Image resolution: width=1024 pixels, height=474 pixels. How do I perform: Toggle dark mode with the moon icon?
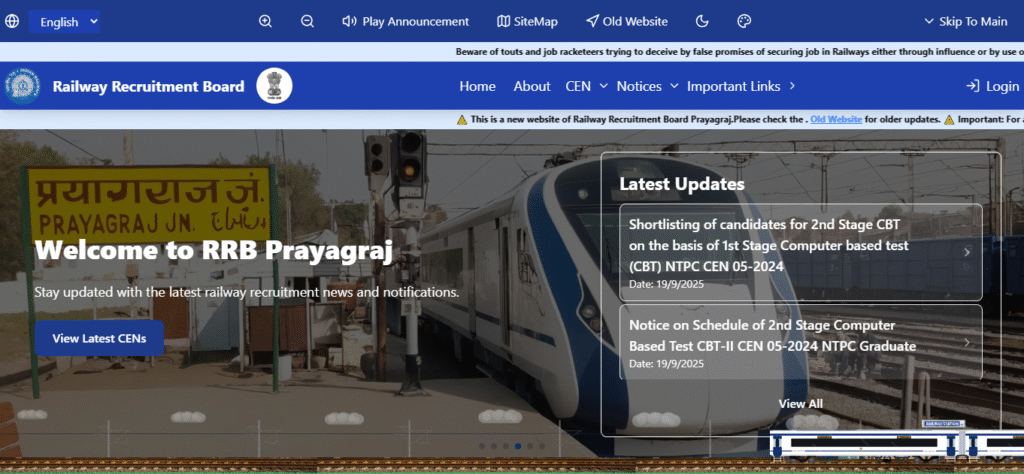[702, 22]
